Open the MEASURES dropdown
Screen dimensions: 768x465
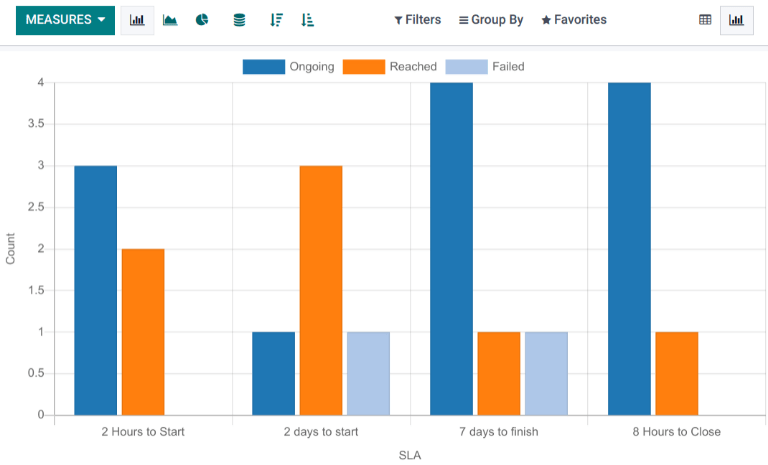click(65, 20)
